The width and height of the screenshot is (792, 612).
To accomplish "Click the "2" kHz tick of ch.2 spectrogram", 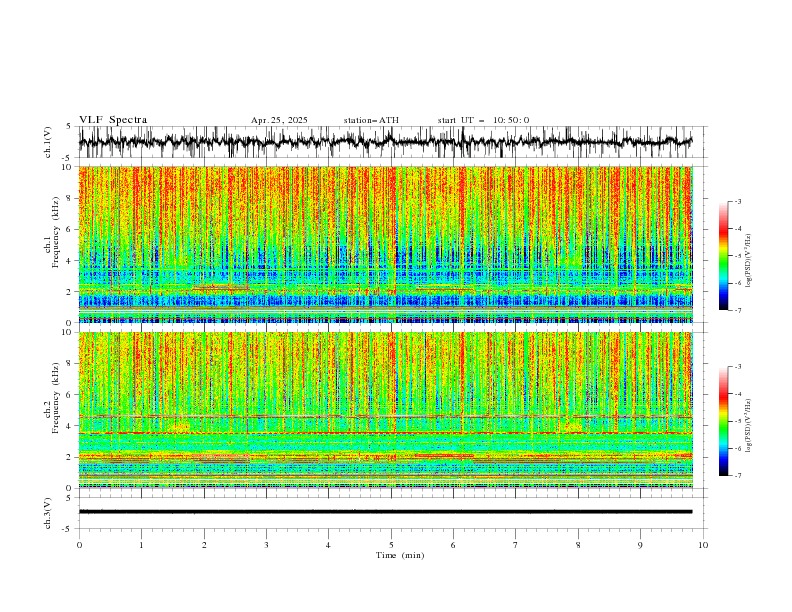I will point(70,457).
